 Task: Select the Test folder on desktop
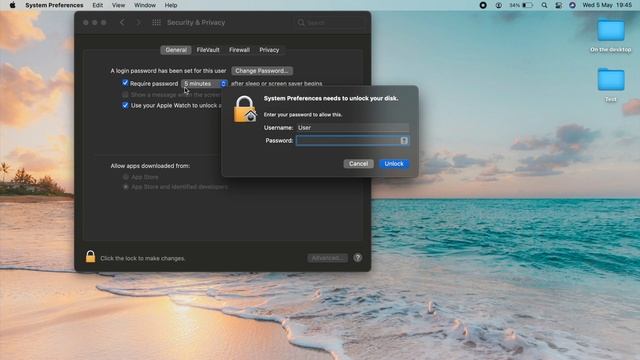611,84
